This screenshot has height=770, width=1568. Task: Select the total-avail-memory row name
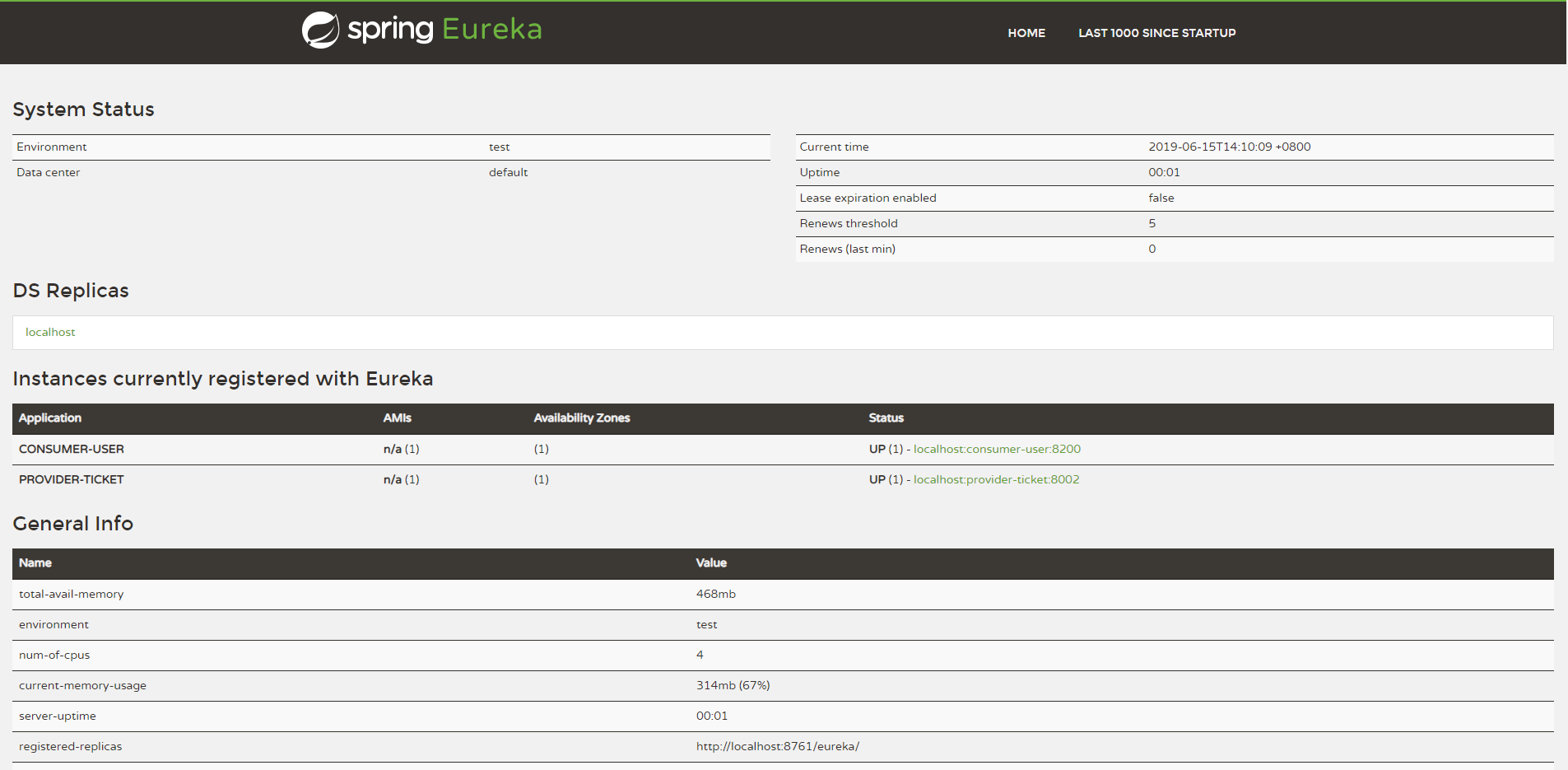point(72,594)
